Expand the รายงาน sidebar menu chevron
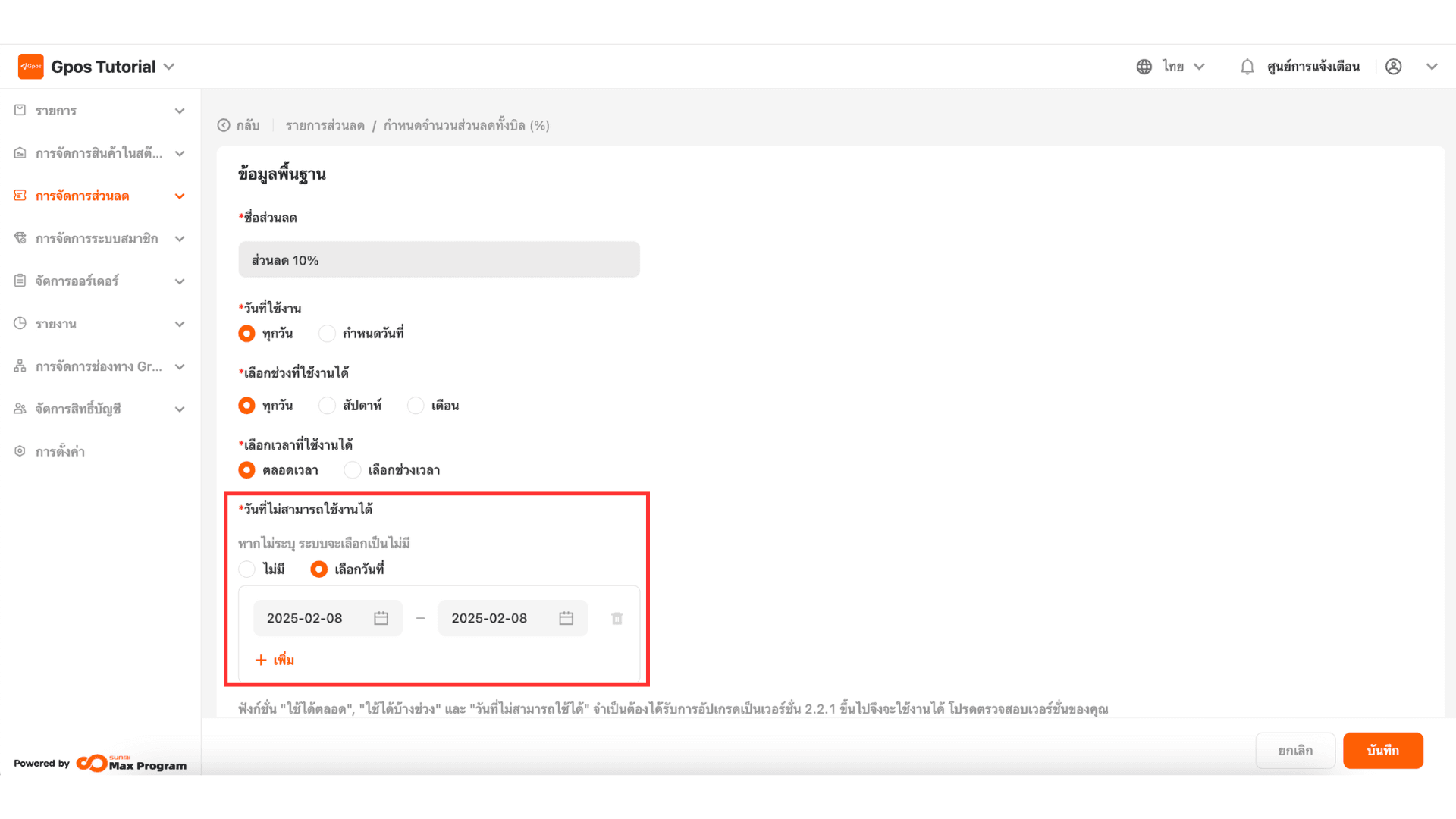Viewport: 1456px width, 819px height. tap(180, 325)
